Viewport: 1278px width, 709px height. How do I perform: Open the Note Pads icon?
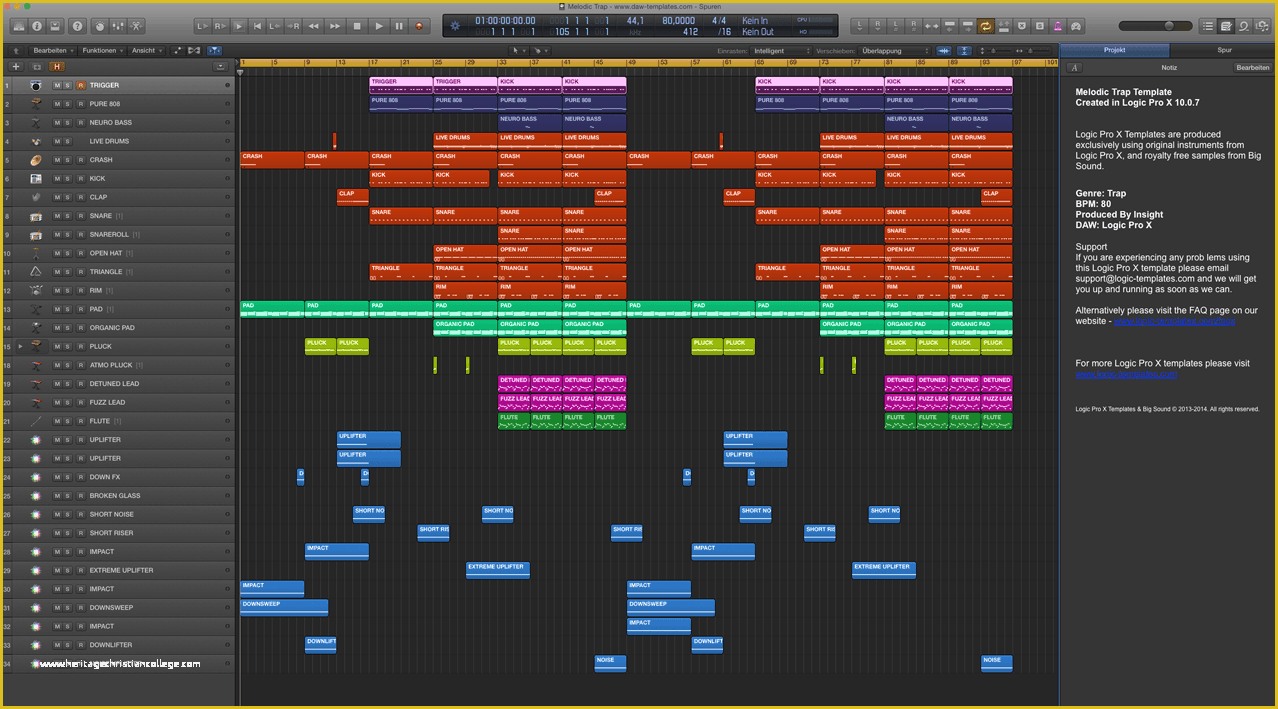click(x=1226, y=26)
